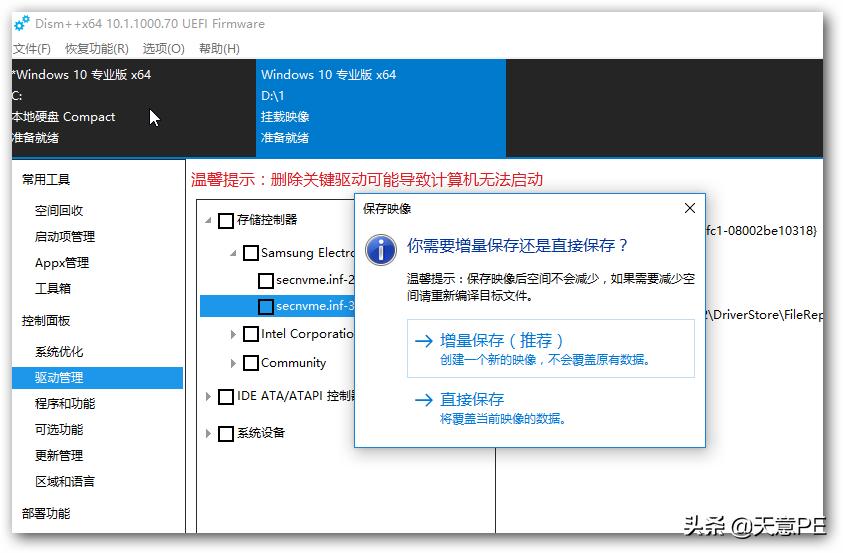Tick the highlighted secnvme.inf-3 checkbox

pos(266,306)
